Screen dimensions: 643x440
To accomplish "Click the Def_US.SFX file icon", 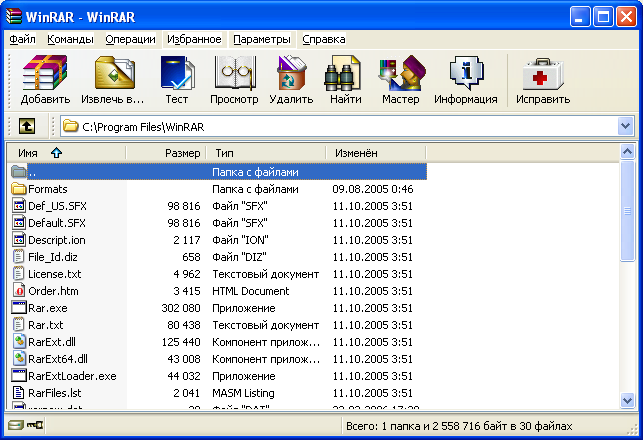I will (18, 206).
